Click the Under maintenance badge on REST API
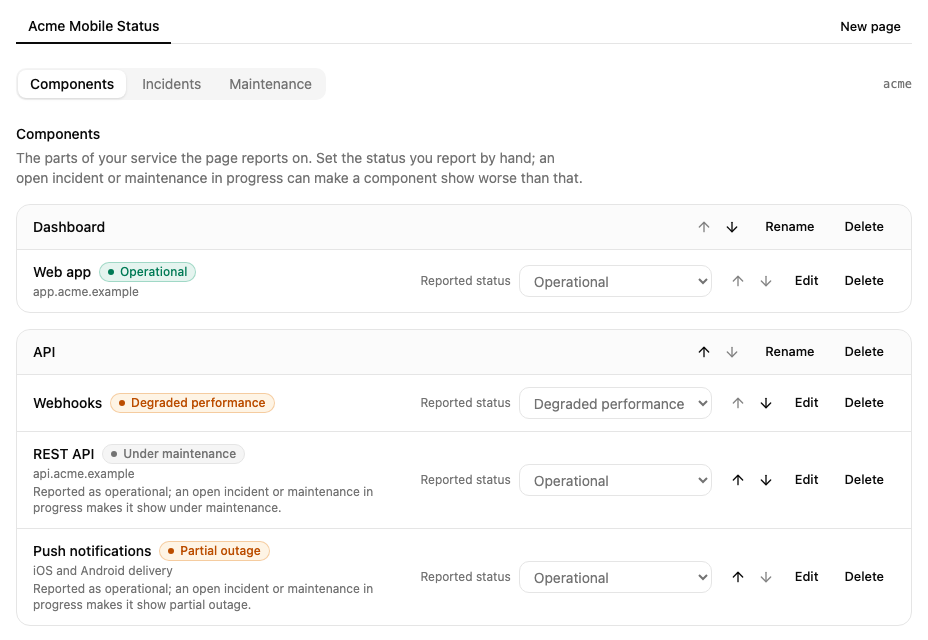928x640 pixels. click(x=173, y=454)
